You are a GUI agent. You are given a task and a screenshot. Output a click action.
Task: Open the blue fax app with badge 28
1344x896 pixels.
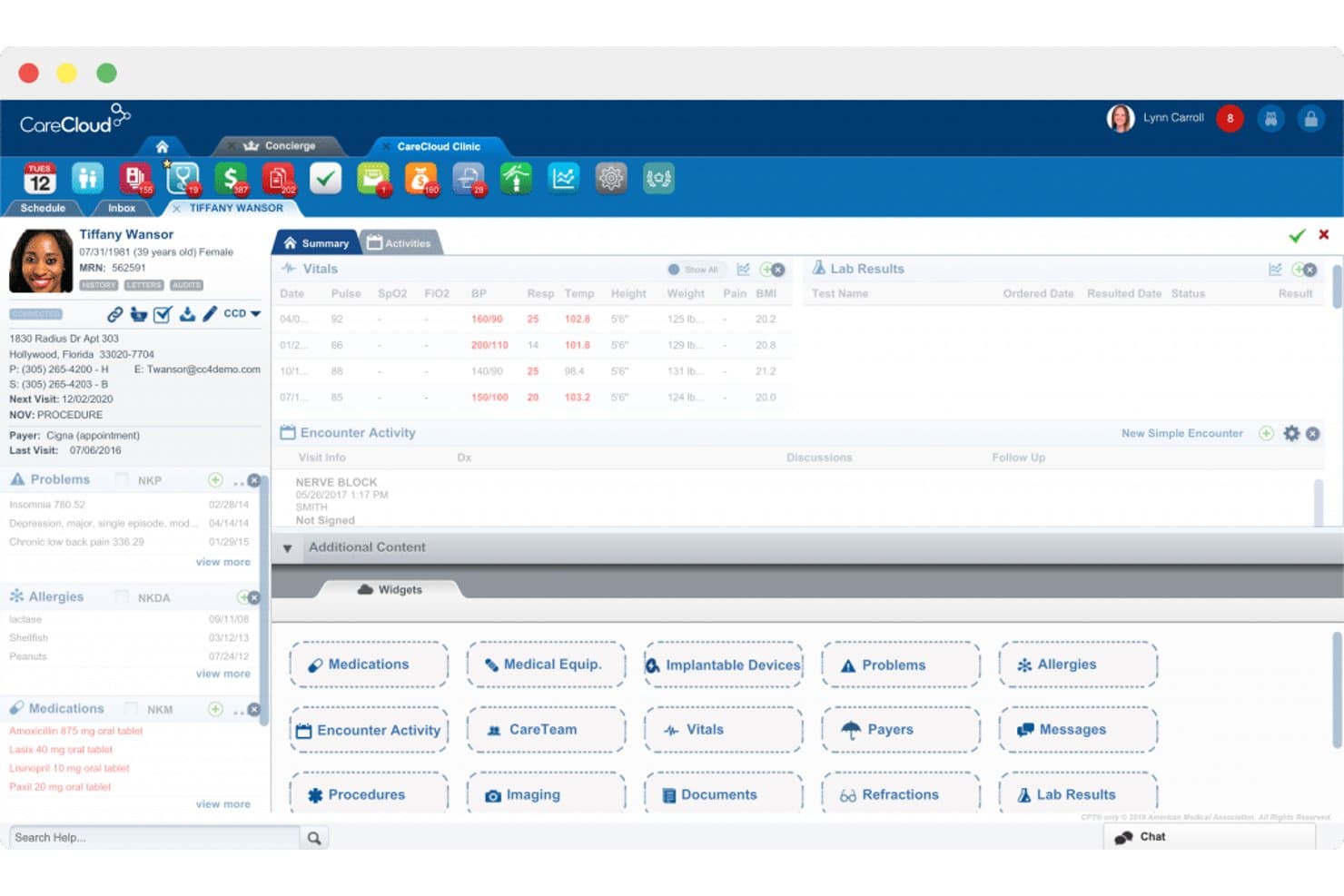click(469, 179)
